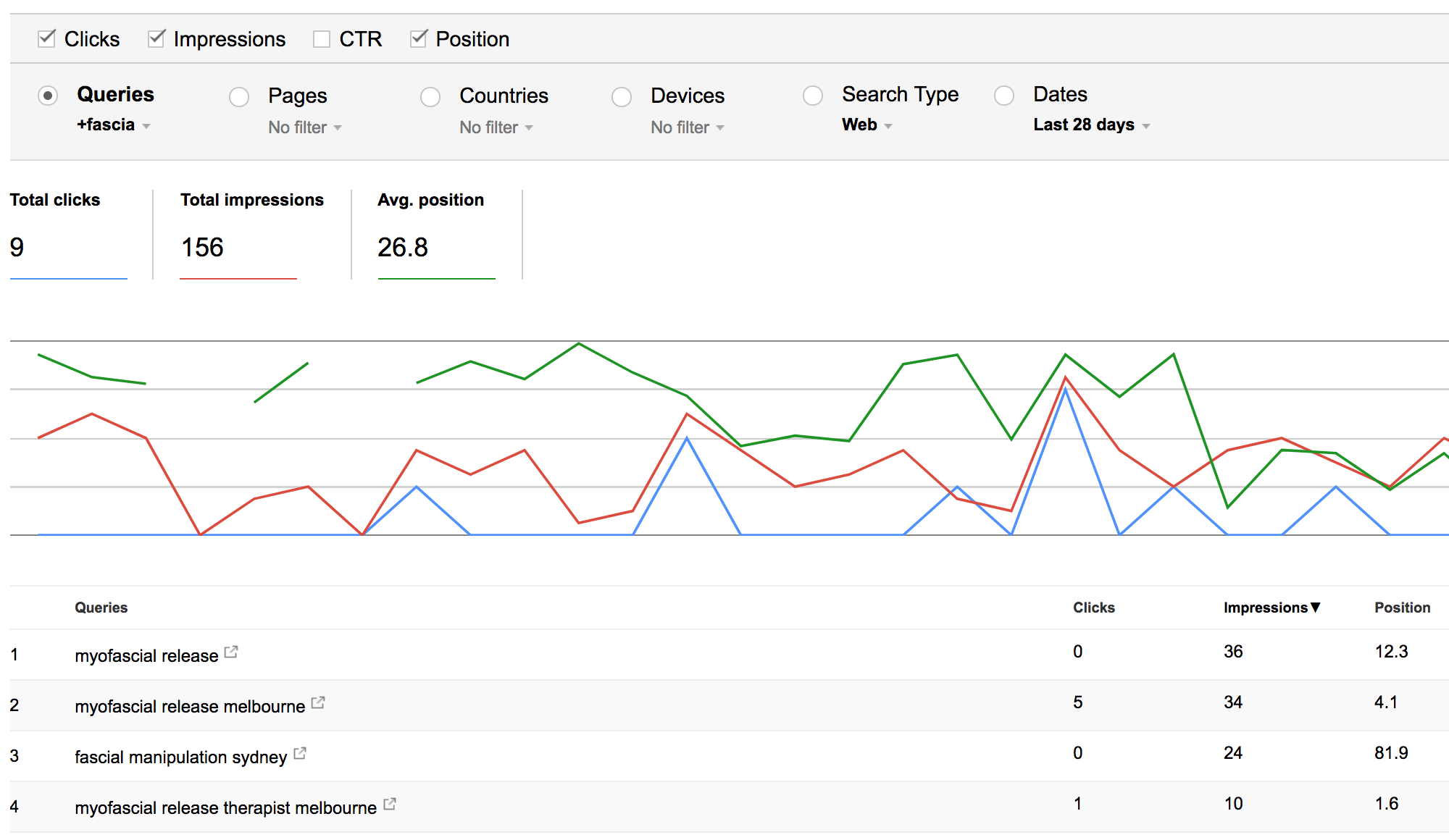Click position value 1.6 in row 4
The width and height of the screenshot is (1449, 840).
click(1387, 804)
